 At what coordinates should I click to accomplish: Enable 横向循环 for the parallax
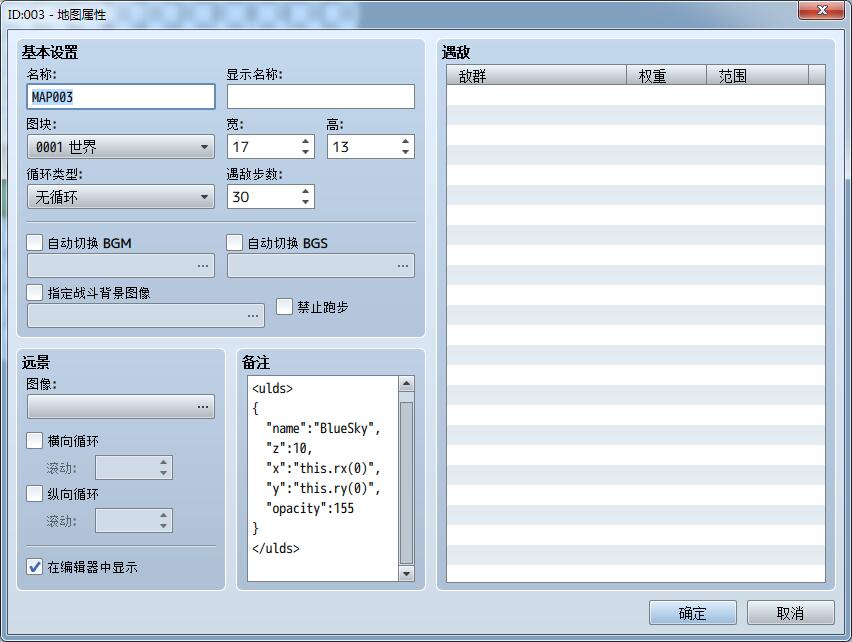(35, 440)
